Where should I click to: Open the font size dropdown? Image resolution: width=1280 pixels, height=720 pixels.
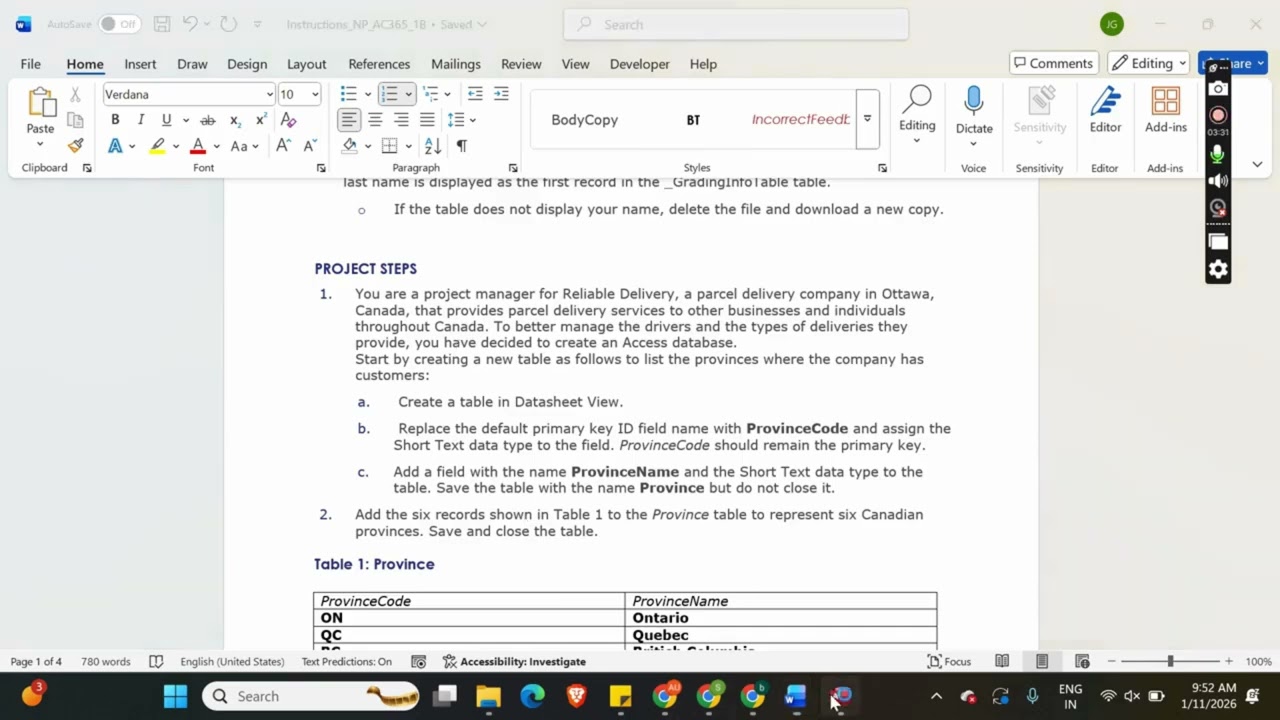point(315,95)
